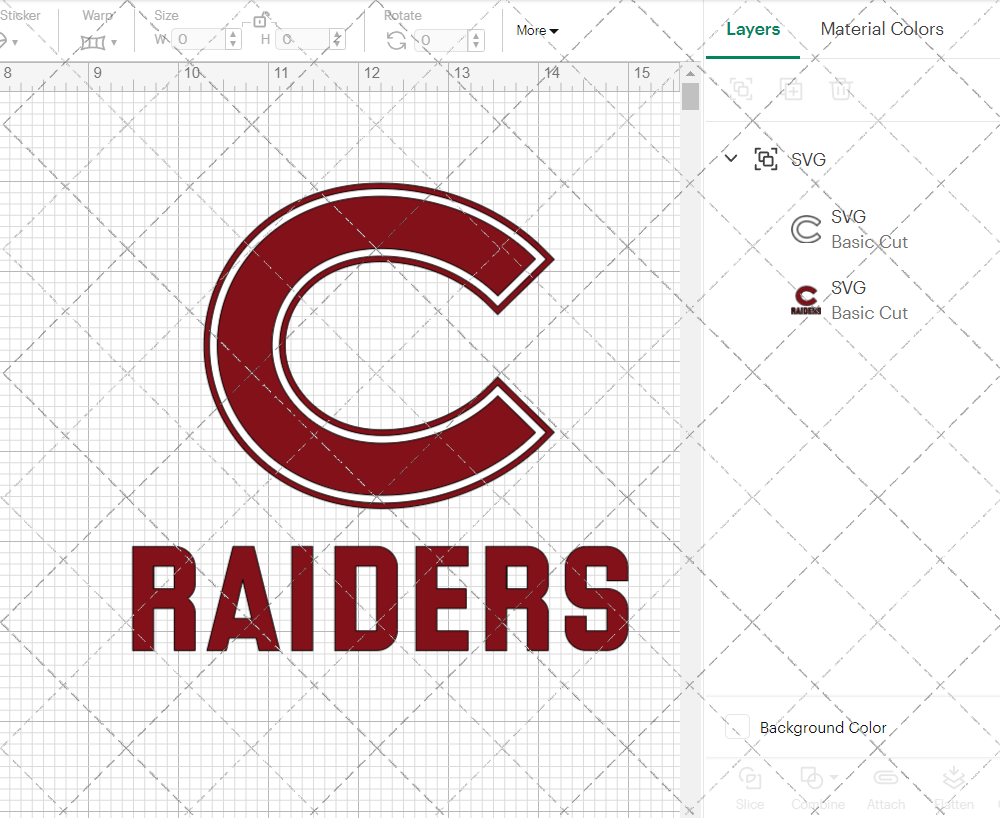Open the Warp dropdown arrow
Viewport: 1000px width, 818px height.
[114, 43]
